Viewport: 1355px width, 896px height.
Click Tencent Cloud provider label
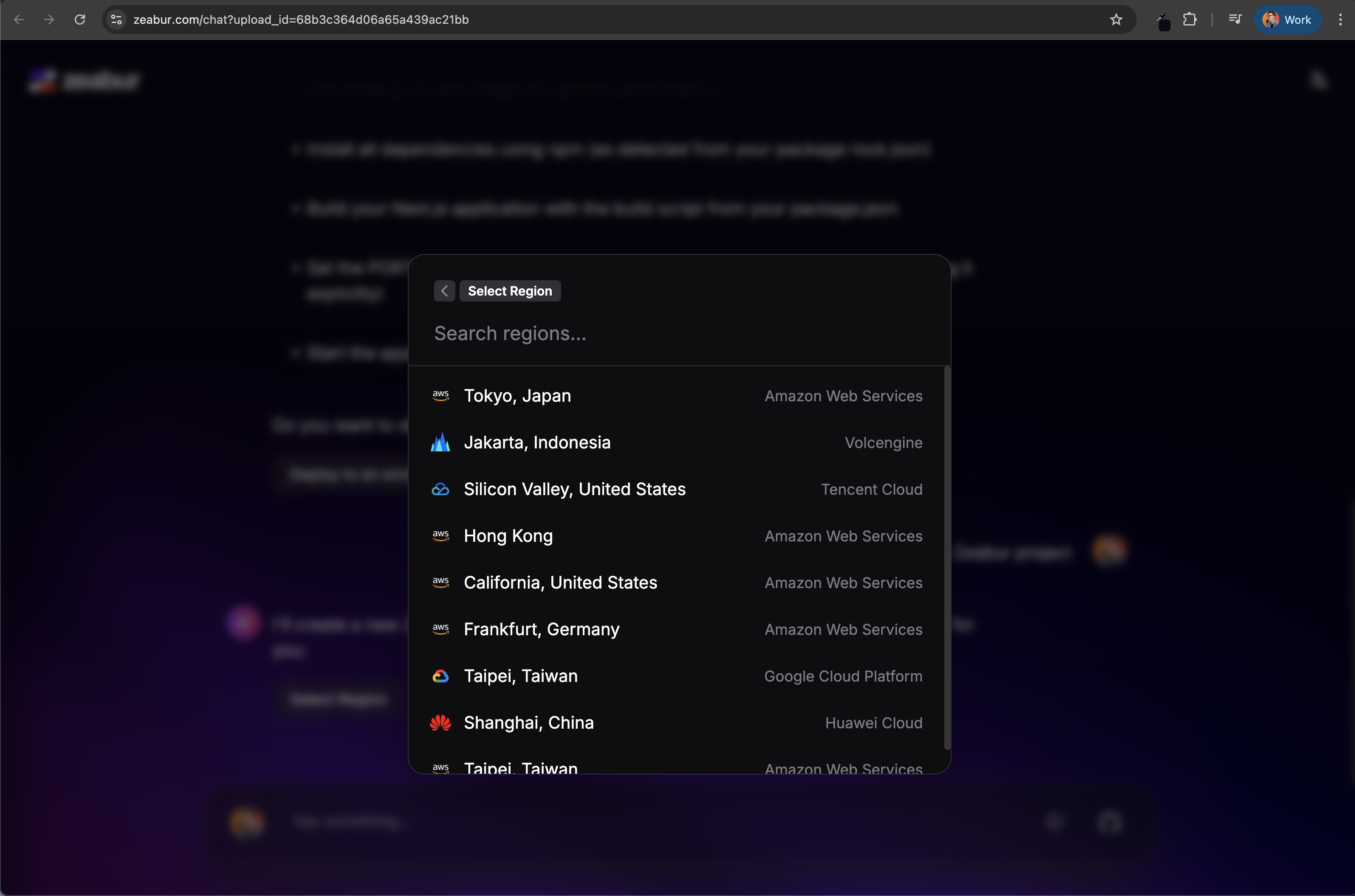tap(872, 489)
